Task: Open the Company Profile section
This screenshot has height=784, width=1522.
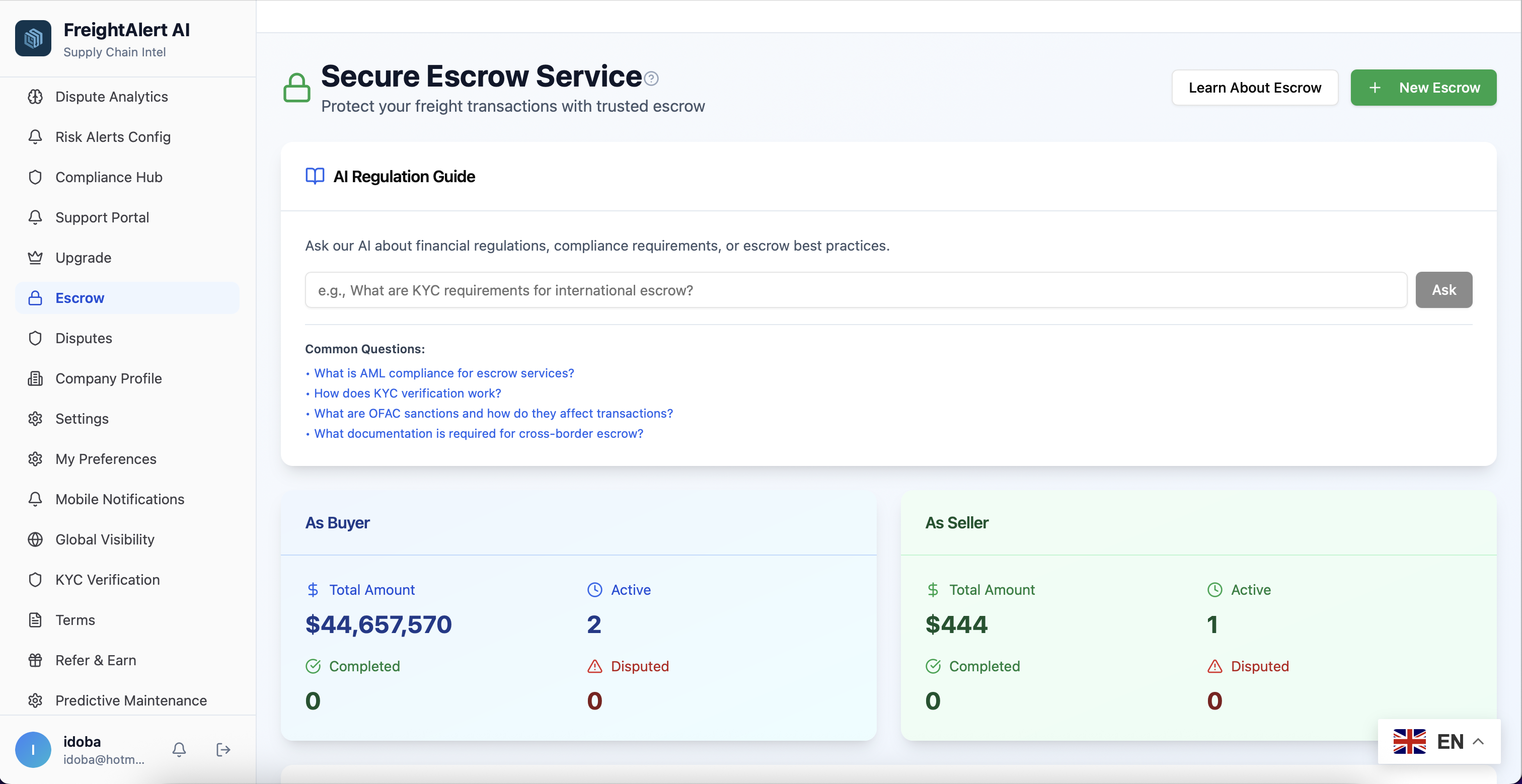Action: 109,378
